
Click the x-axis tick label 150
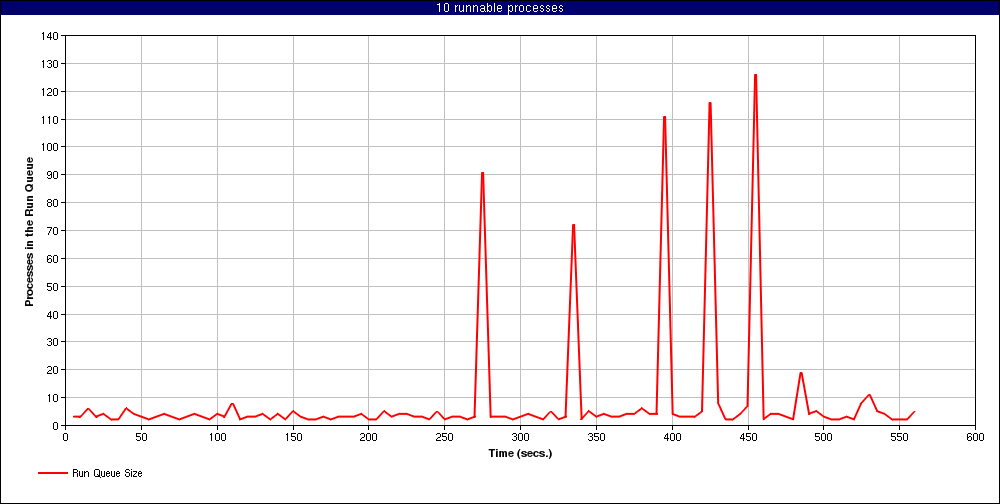(293, 437)
